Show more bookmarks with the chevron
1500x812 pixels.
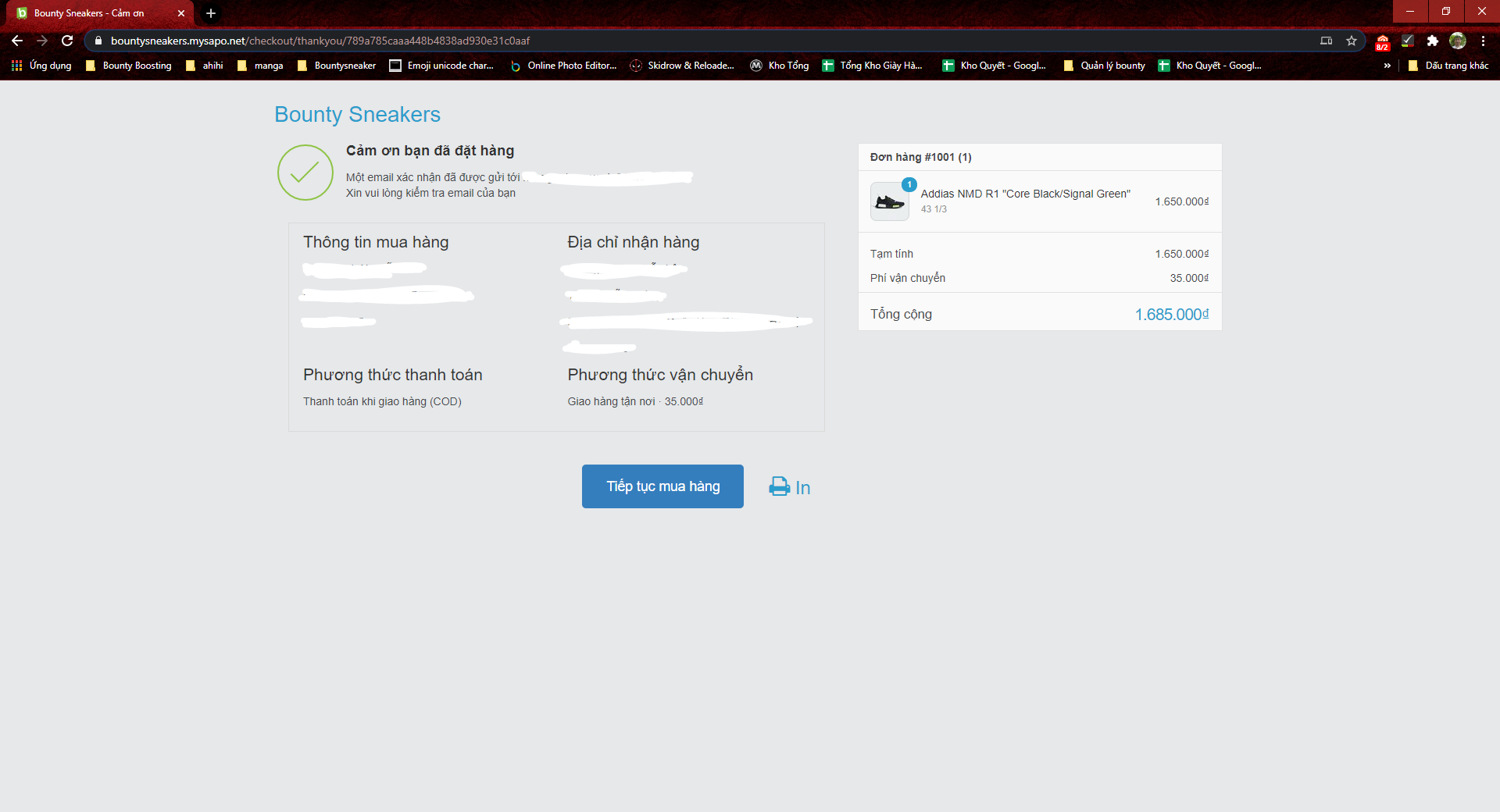1387,66
